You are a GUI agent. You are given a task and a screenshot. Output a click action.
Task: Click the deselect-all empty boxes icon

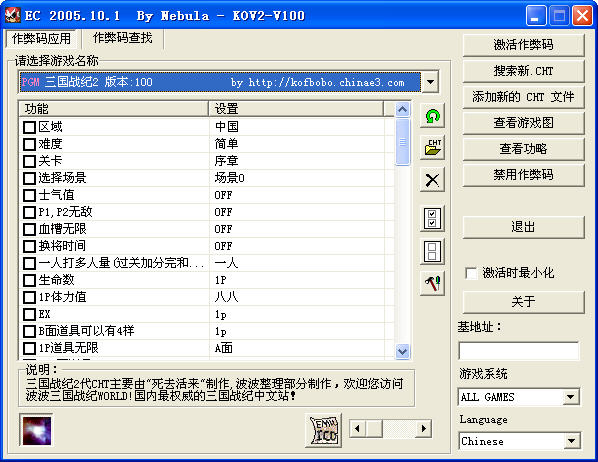tap(432, 251)
